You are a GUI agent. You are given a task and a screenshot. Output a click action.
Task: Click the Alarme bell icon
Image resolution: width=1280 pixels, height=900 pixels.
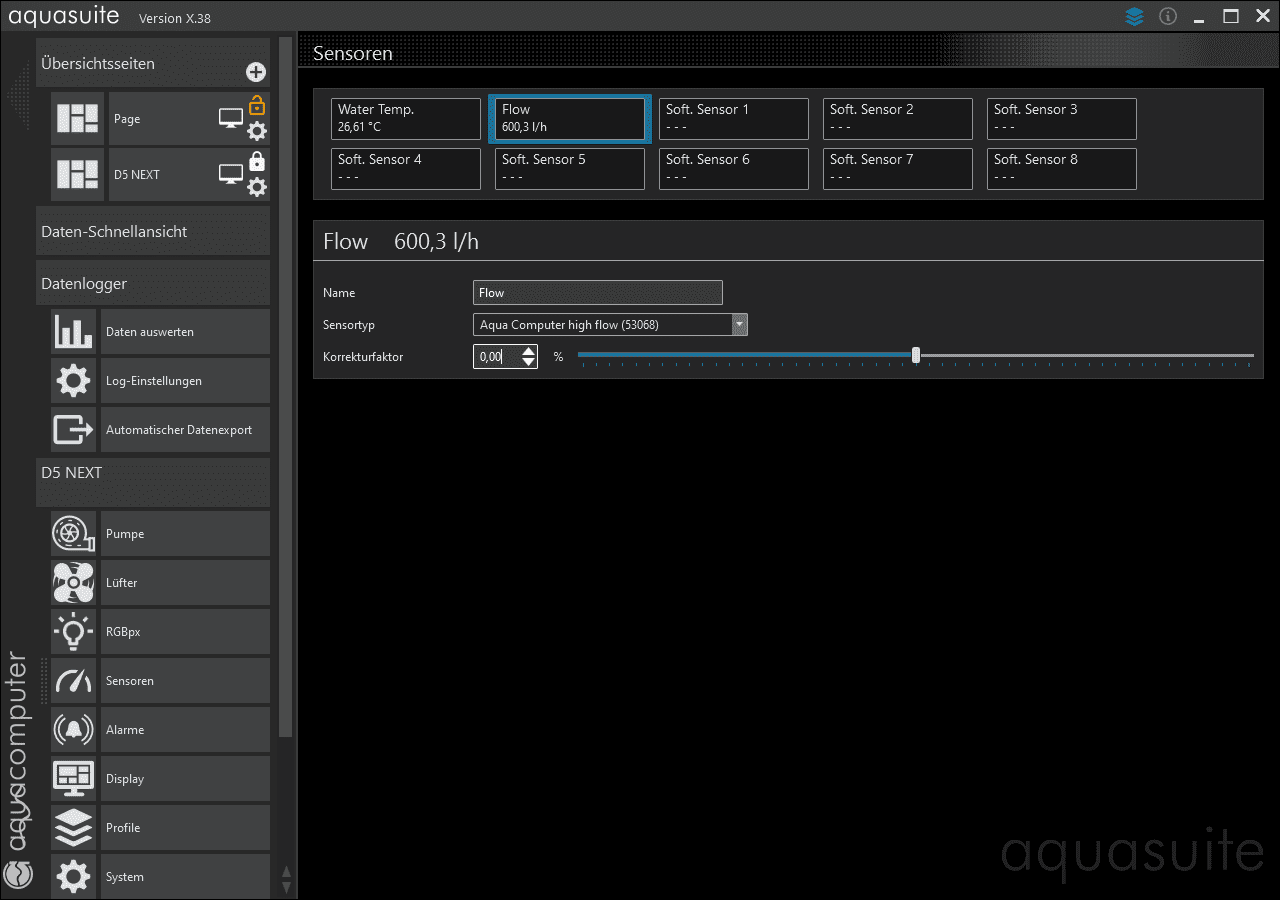pyautogui.click(x=74, y=730)
